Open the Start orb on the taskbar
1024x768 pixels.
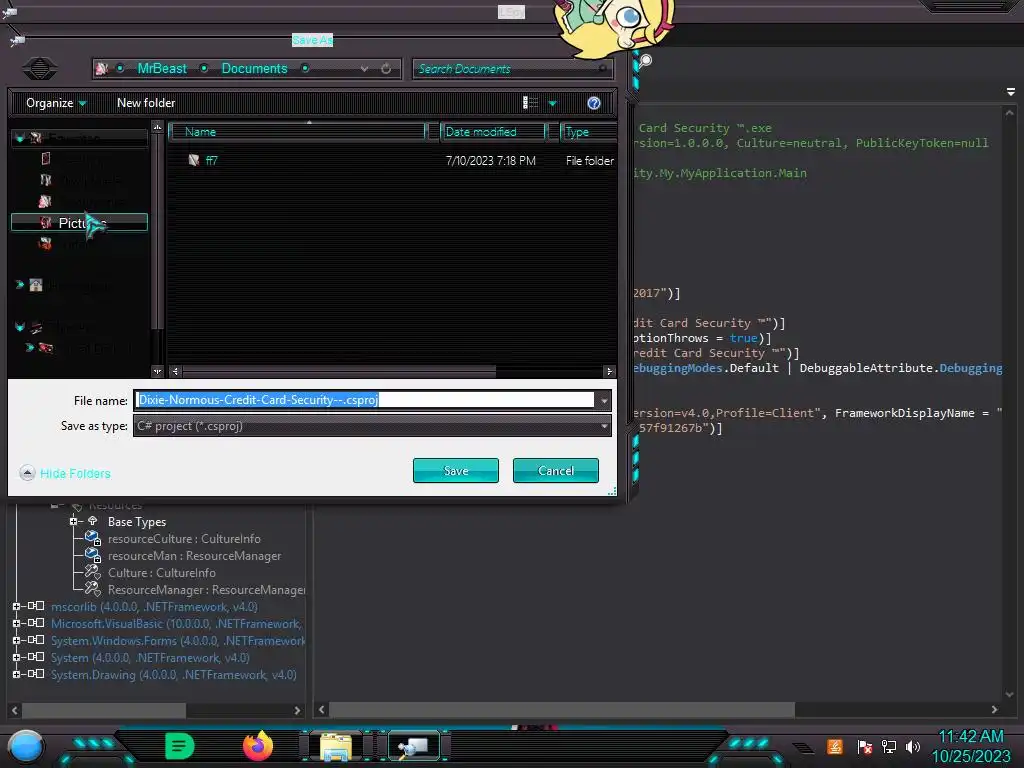tap(26, 746)
